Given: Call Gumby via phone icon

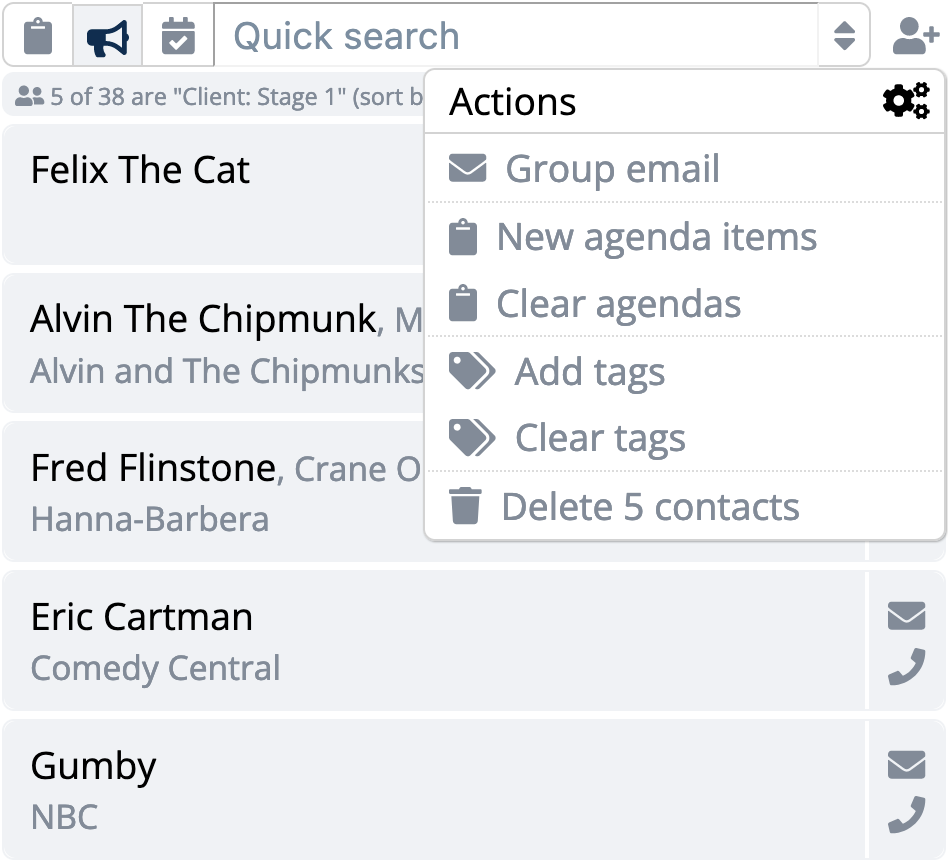Looking at the screenshot, I should (x=906, y=815).
